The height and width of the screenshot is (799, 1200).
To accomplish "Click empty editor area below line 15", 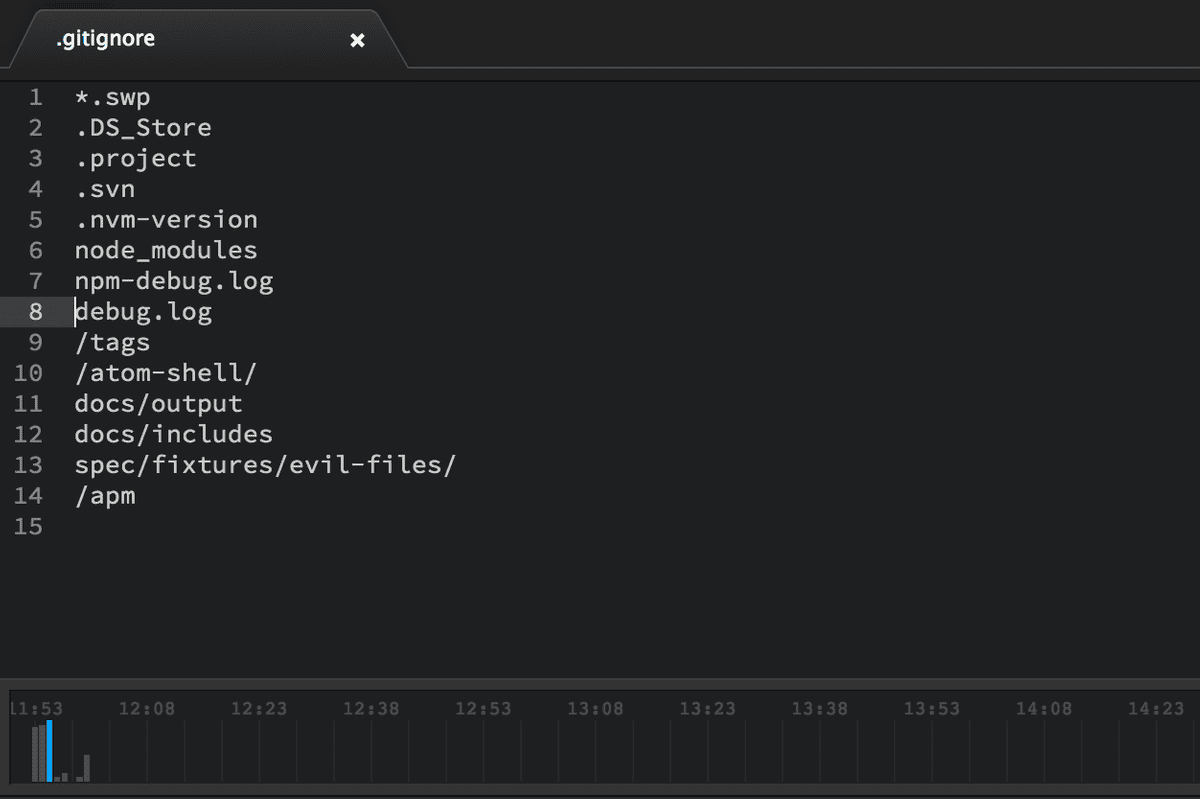I will 600,600.
